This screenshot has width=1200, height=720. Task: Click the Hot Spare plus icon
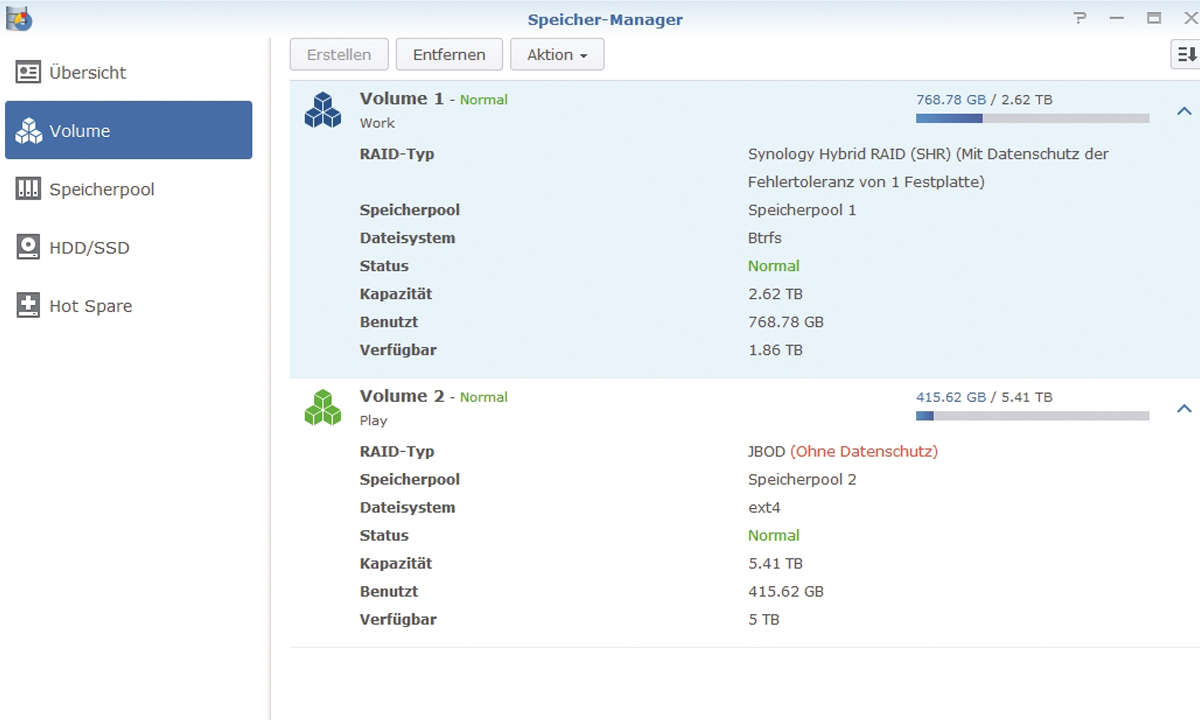click(x=28, y=306)
